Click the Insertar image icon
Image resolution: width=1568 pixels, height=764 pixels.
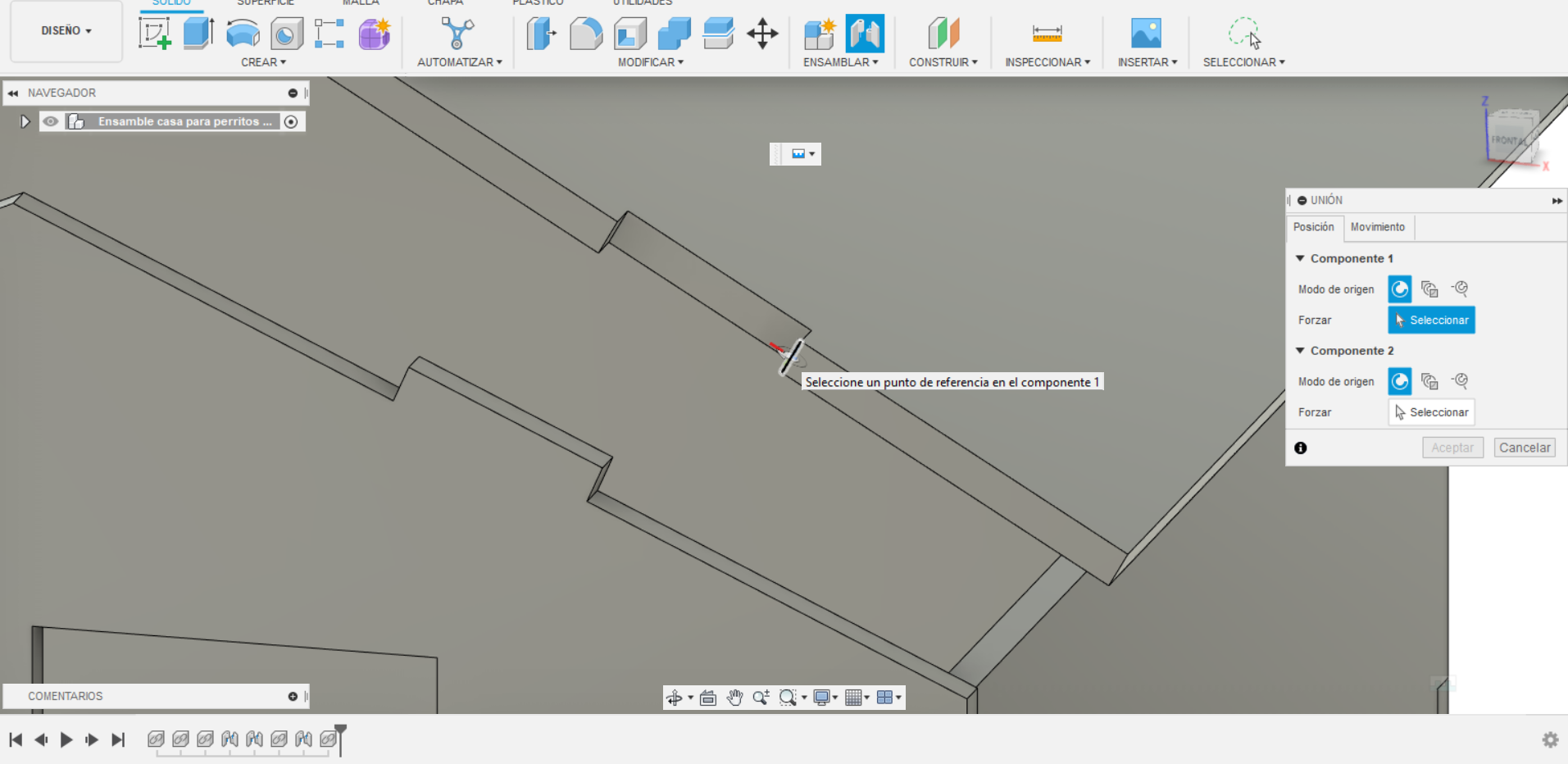click(x=1146, y=34)
